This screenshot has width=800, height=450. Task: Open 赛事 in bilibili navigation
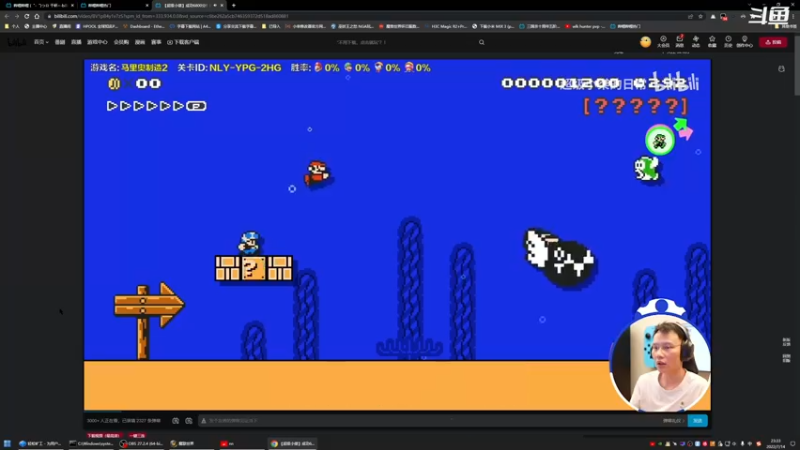pyautogui.click(x=156, y=42)
